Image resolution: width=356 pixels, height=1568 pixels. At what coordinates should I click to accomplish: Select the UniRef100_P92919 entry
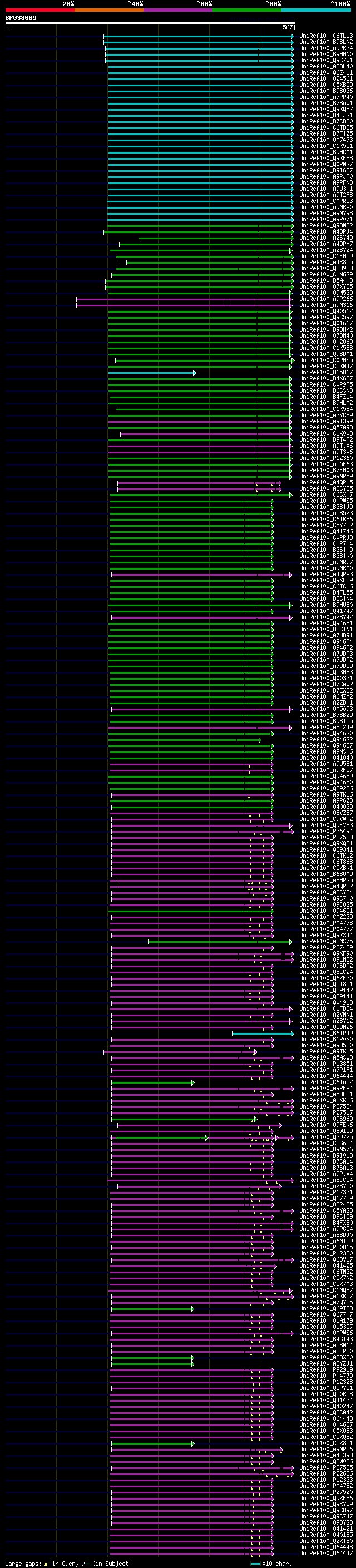(x=325, y=1369)
